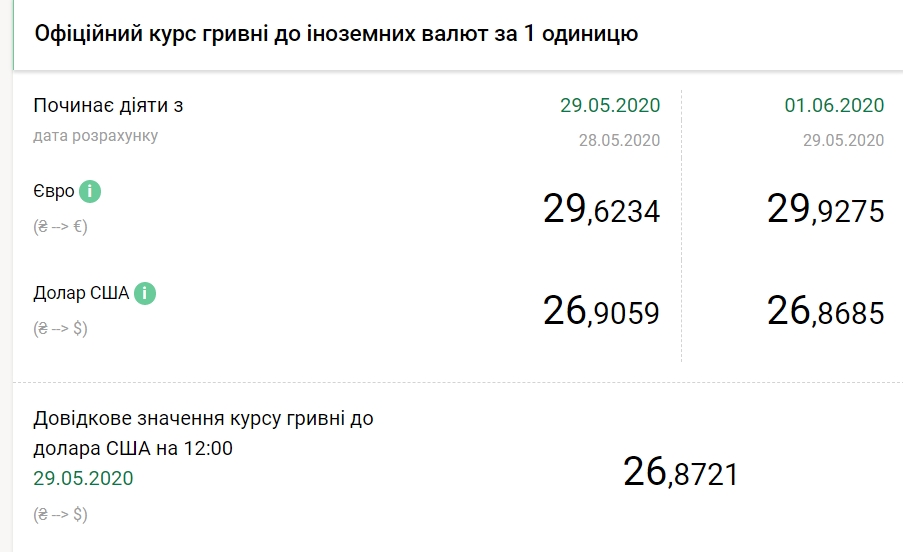903x552 pixels.
Task: Select the green 01.06.2020 effective date
Action: 834,106
